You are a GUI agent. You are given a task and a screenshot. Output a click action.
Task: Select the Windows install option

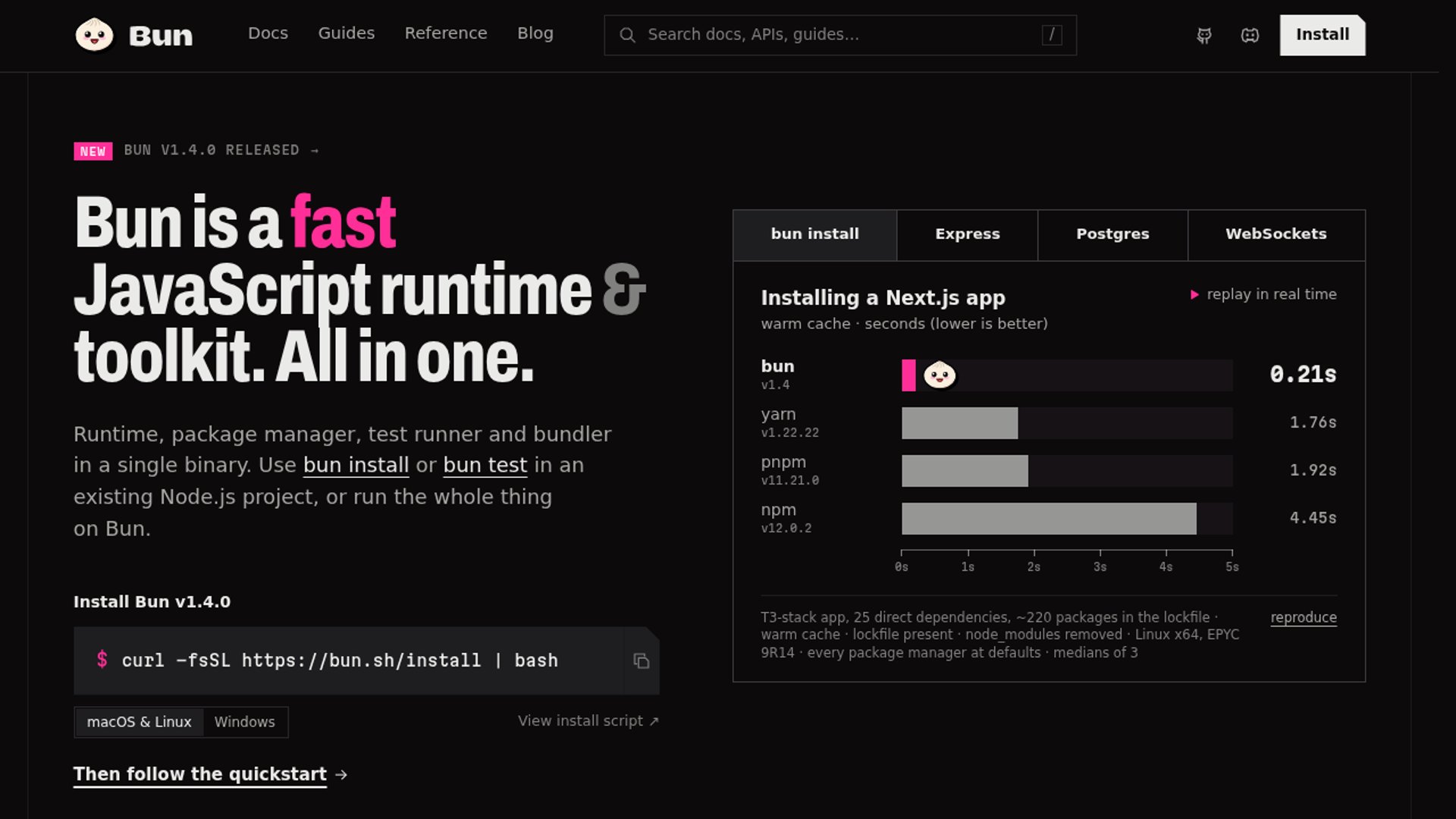click(x=244, y=722)
